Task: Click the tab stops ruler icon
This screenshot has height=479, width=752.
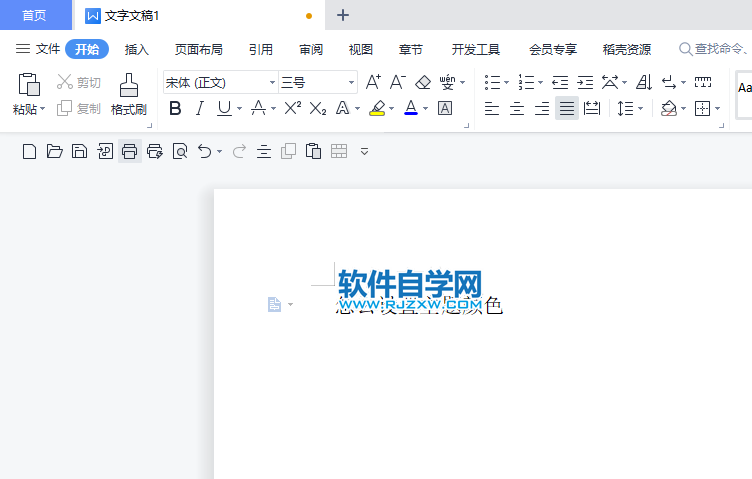Action: click(703, 82)
